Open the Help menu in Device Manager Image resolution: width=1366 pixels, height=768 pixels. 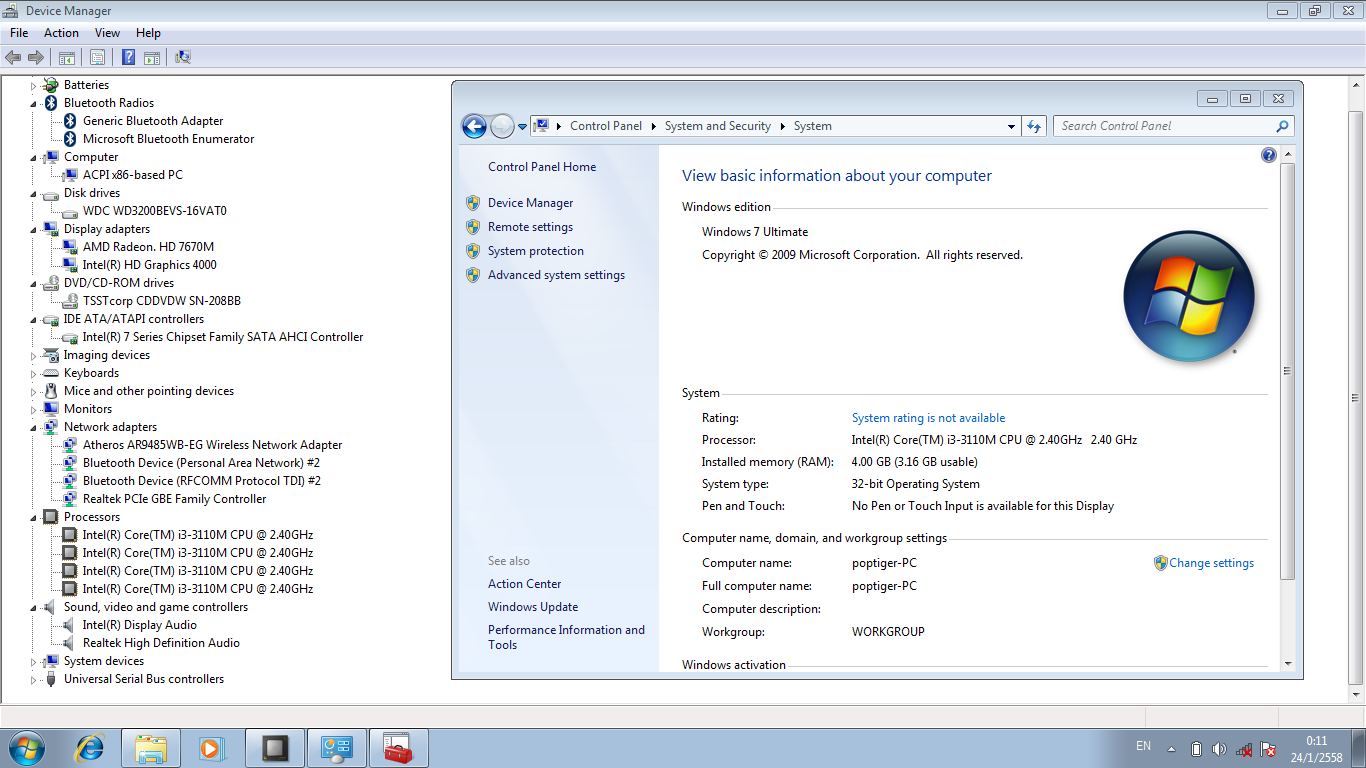148,33
